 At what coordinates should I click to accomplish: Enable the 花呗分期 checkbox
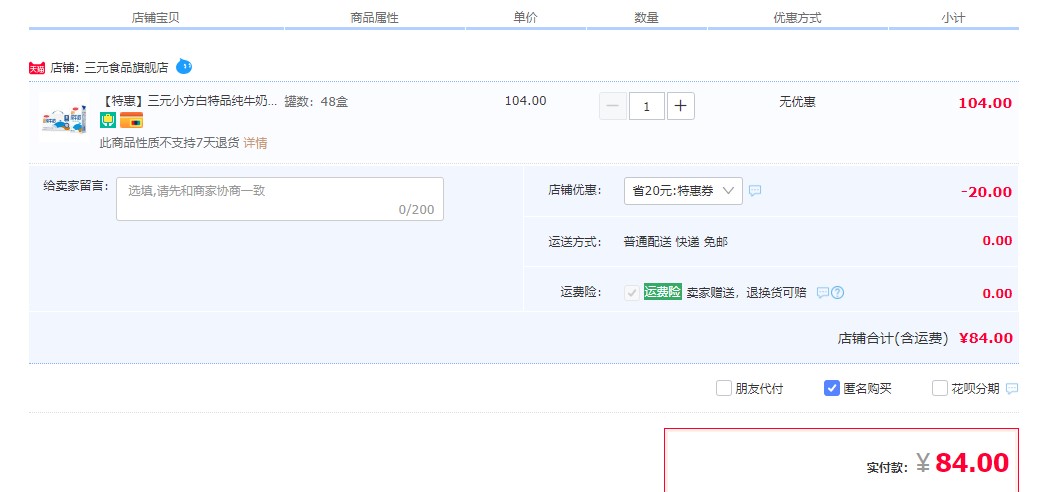(939, 388)
